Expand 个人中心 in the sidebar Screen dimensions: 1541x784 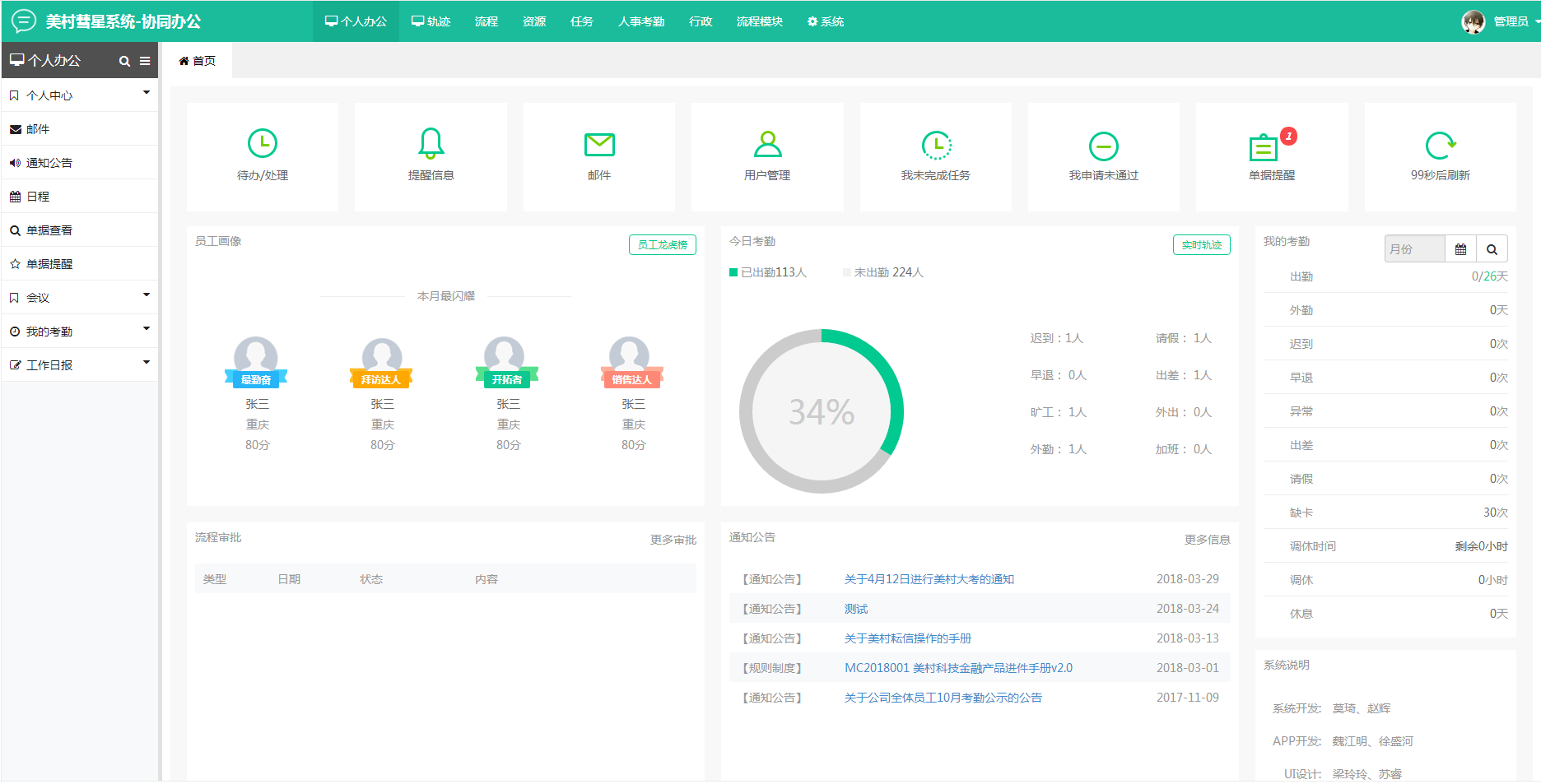80,95
